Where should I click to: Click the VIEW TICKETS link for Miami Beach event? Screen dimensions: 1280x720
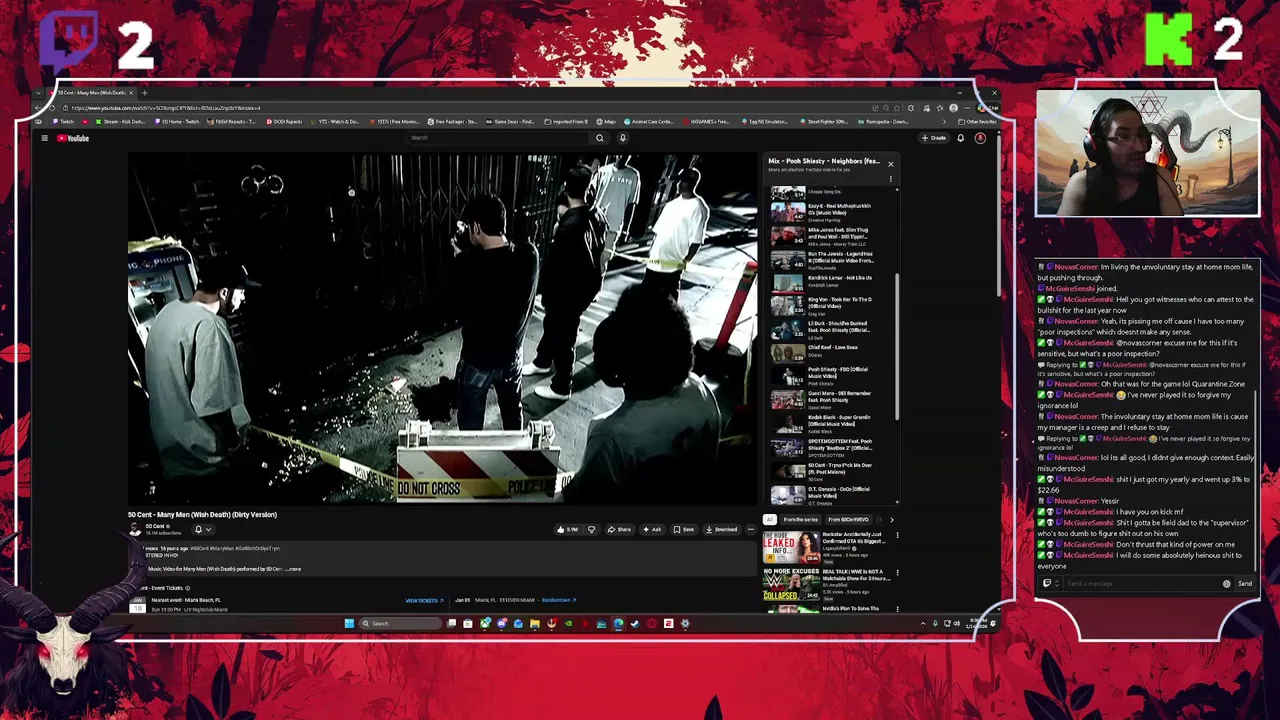click(423, 601)
